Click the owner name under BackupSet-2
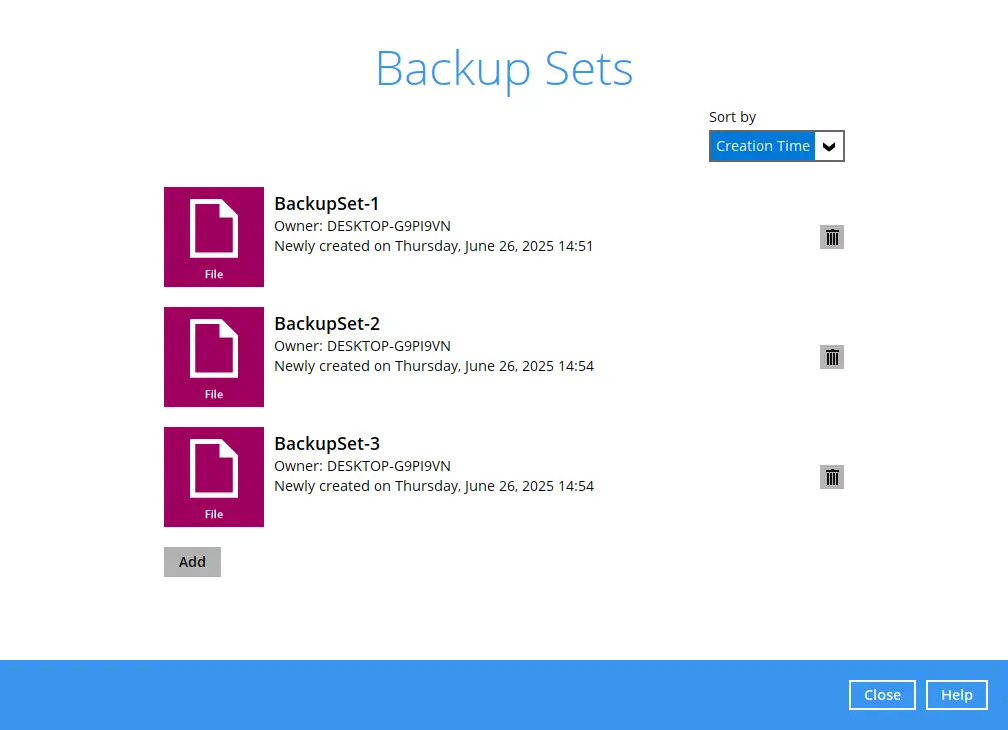The image size is (1008, 730). pyautogui.click(x=362, y=345)
